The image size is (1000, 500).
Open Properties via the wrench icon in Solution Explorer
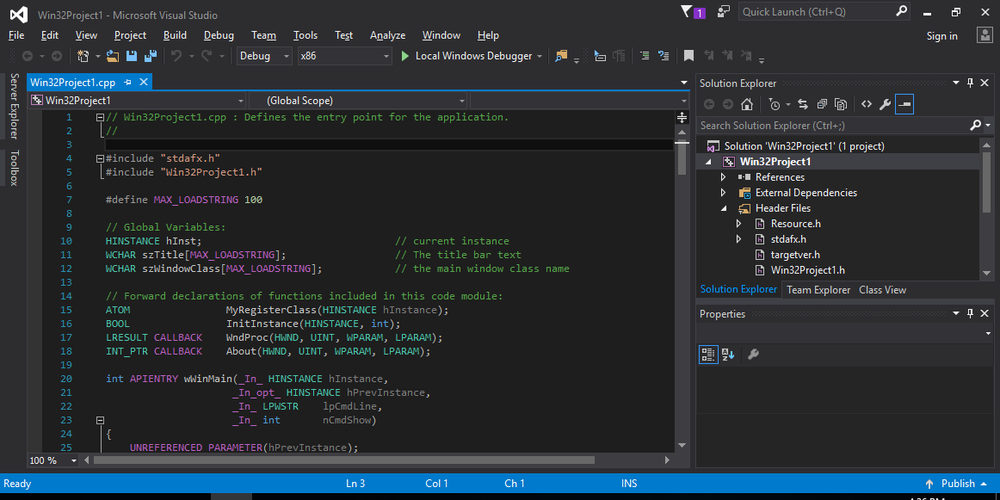point(885,105)
